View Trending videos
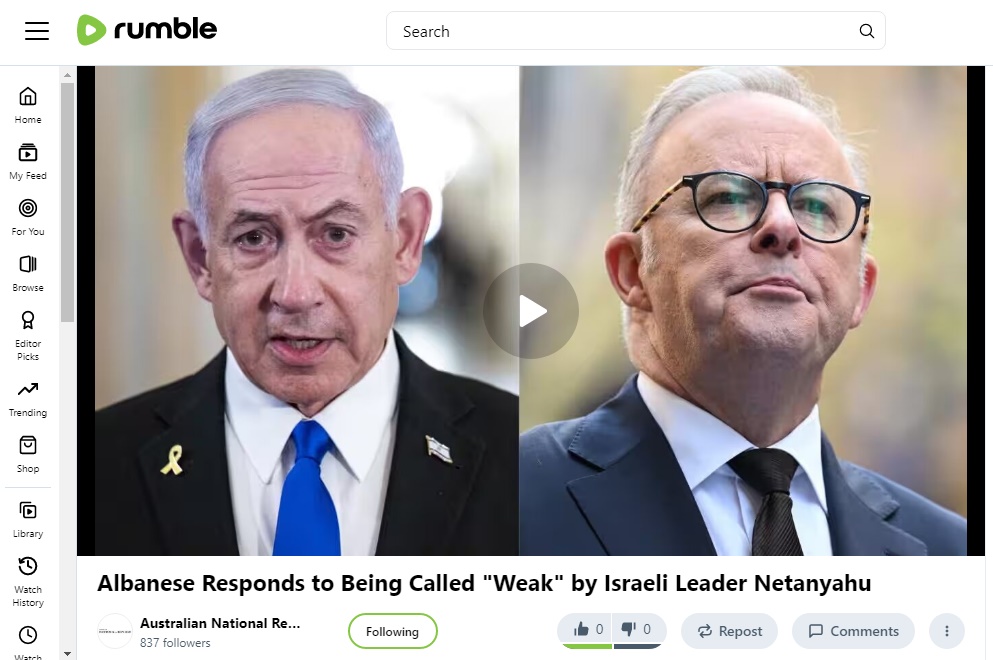This screenshot has width=993, height=660. tap(28, 399)
